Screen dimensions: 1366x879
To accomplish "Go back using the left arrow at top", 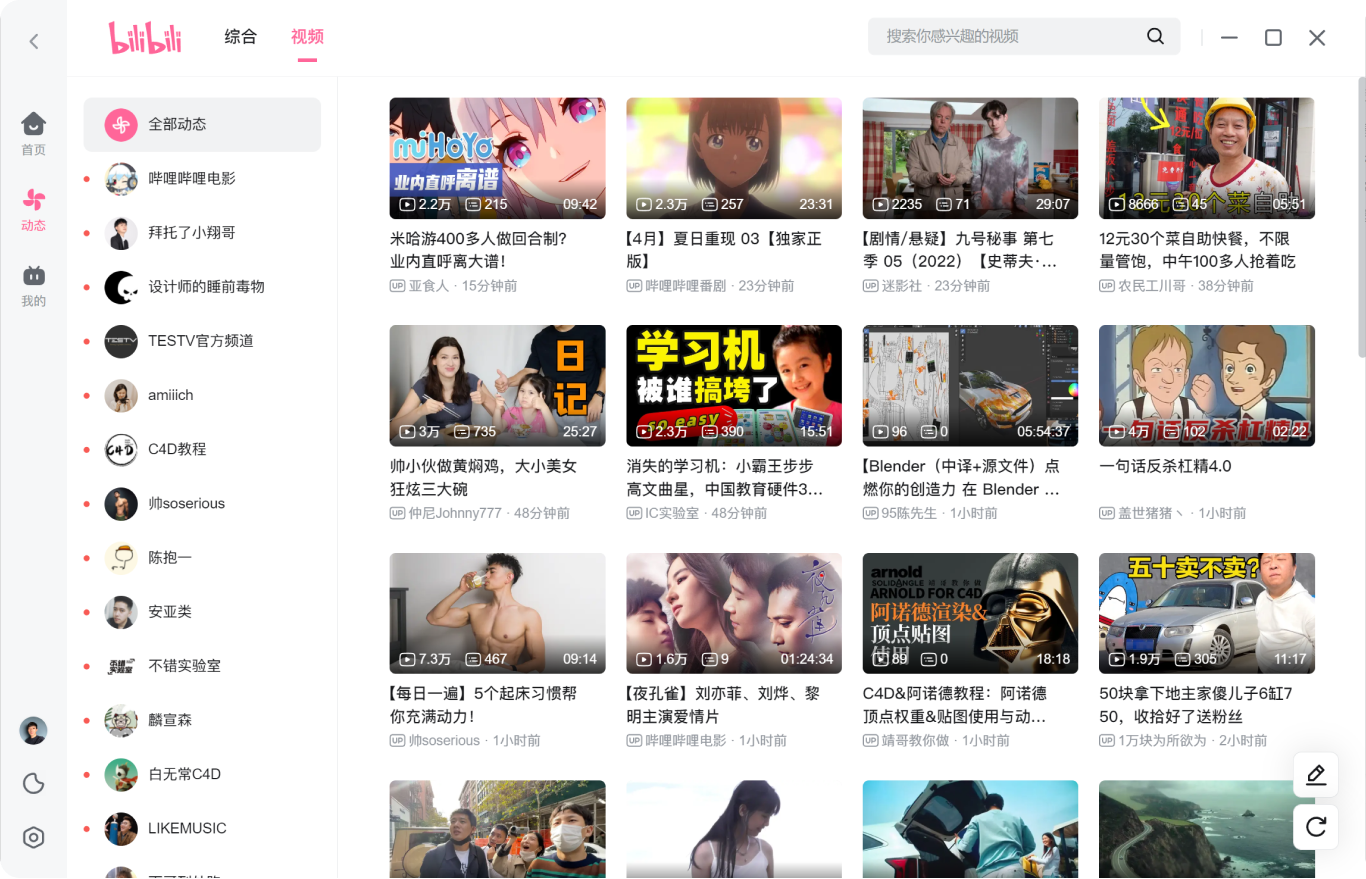I will click(33, 40).
